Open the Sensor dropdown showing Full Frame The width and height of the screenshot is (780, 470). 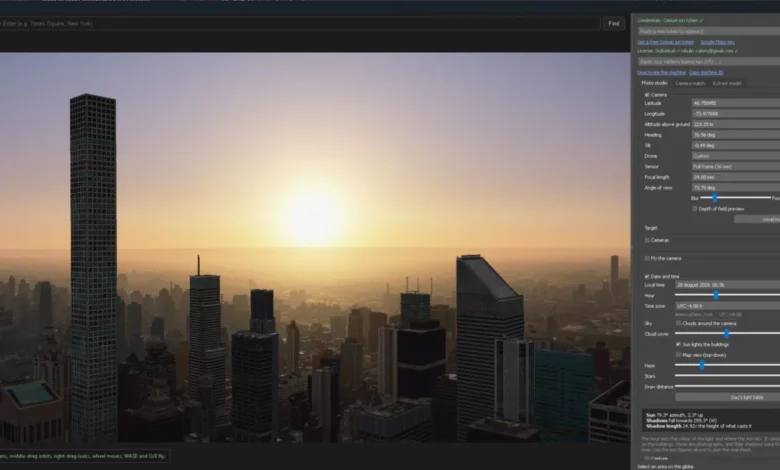736,167
